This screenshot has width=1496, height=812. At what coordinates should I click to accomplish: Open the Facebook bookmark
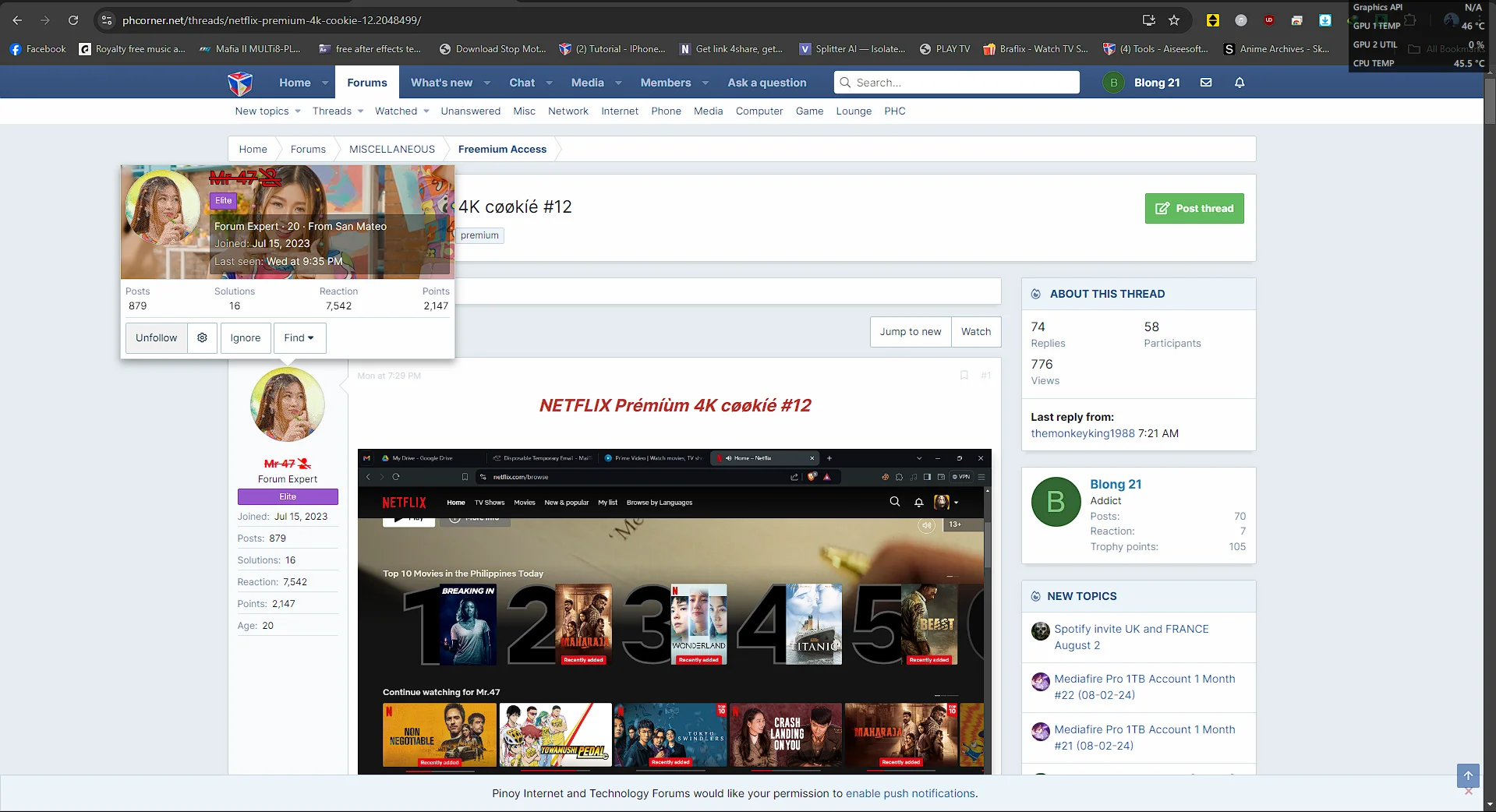tap(38, 49)
